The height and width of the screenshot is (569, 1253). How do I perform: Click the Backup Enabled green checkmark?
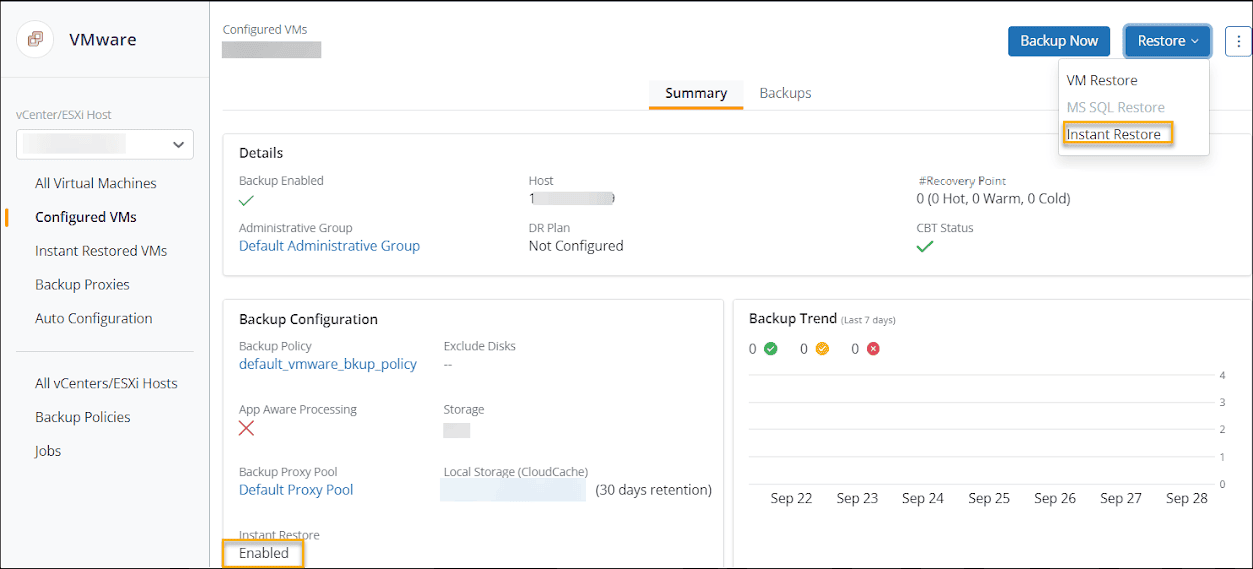pos(247,200)
